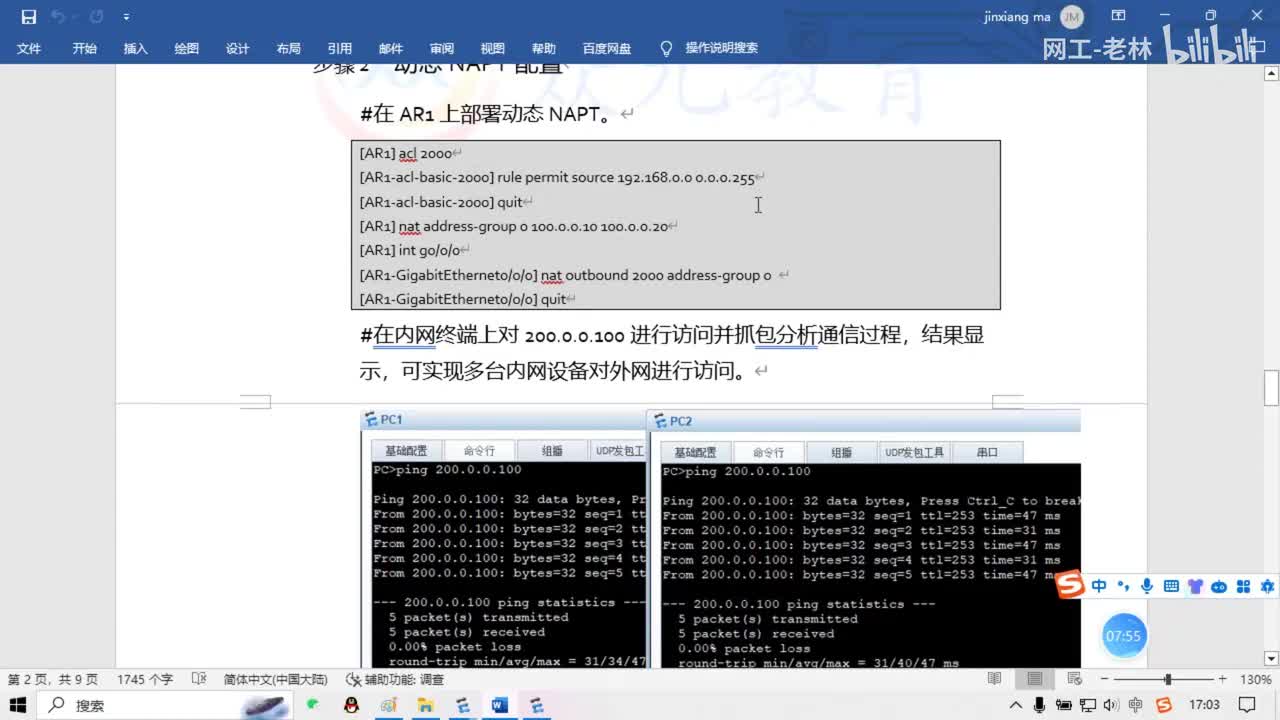The image size is (1280, 720).
Task: Open the 文件 menu
Action: point(29,48)
